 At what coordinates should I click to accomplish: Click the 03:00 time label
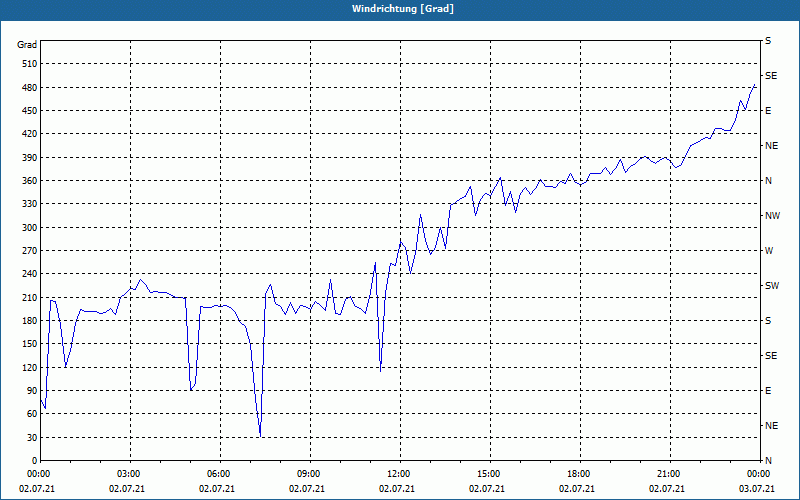[x=129, y=474]
